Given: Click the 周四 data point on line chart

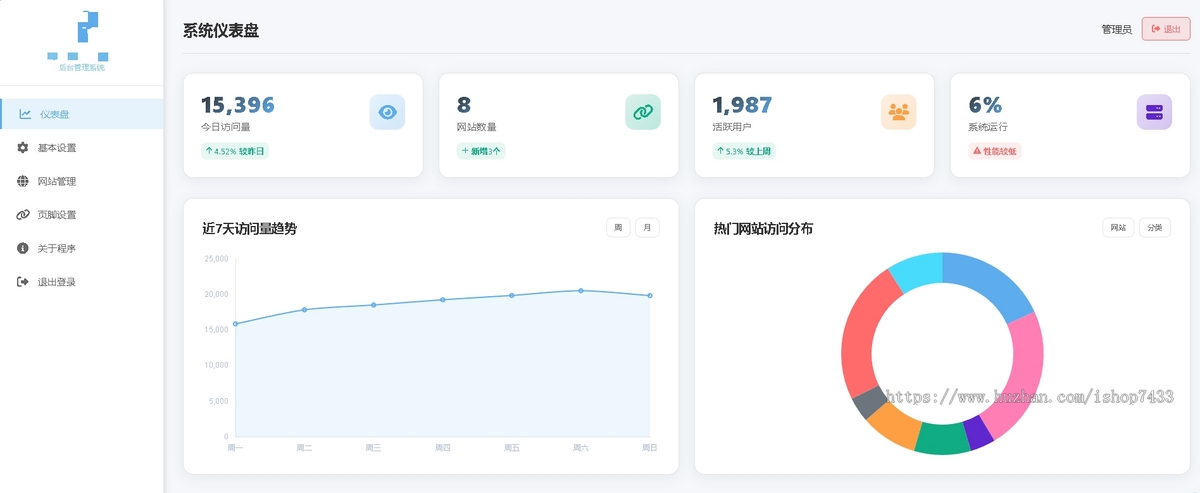Looking at the screenshot, I should tap(443, 299).
